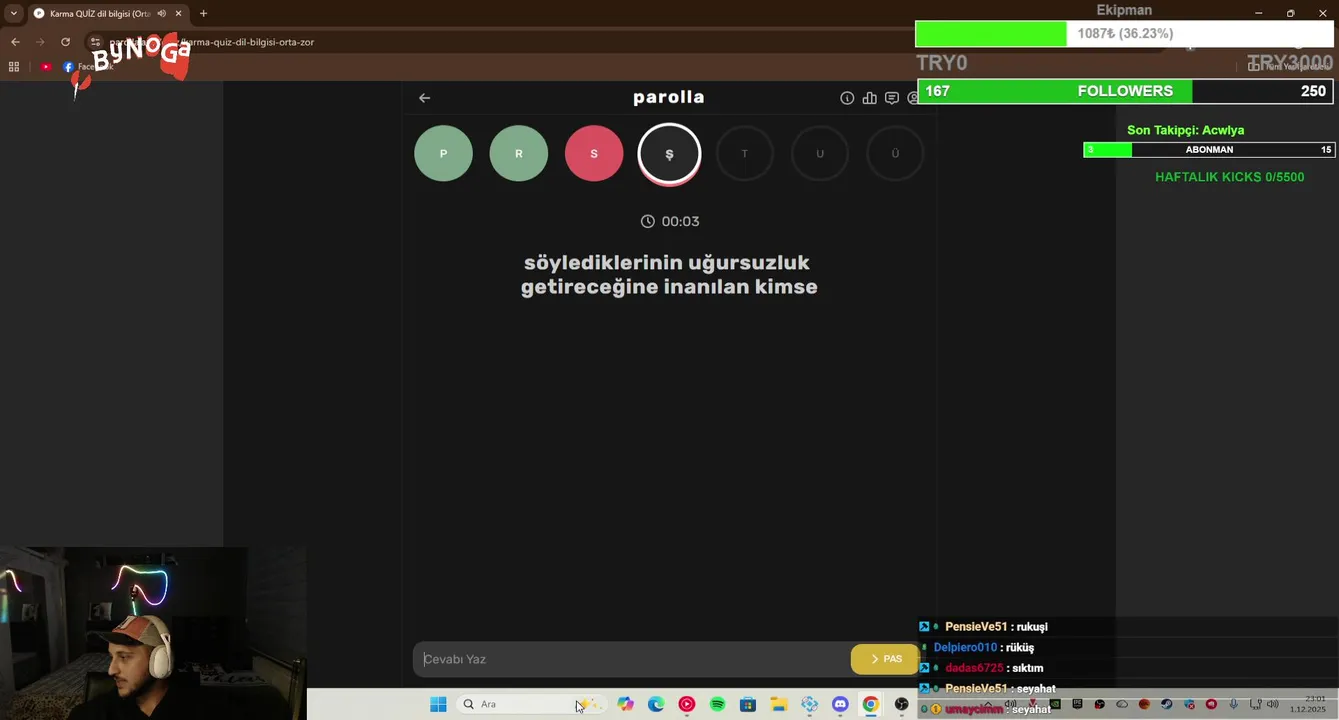This screenshot has height=720, width=1339.
Task: Open Spotify from the taskbar
Action: click(x=717, y=704)
